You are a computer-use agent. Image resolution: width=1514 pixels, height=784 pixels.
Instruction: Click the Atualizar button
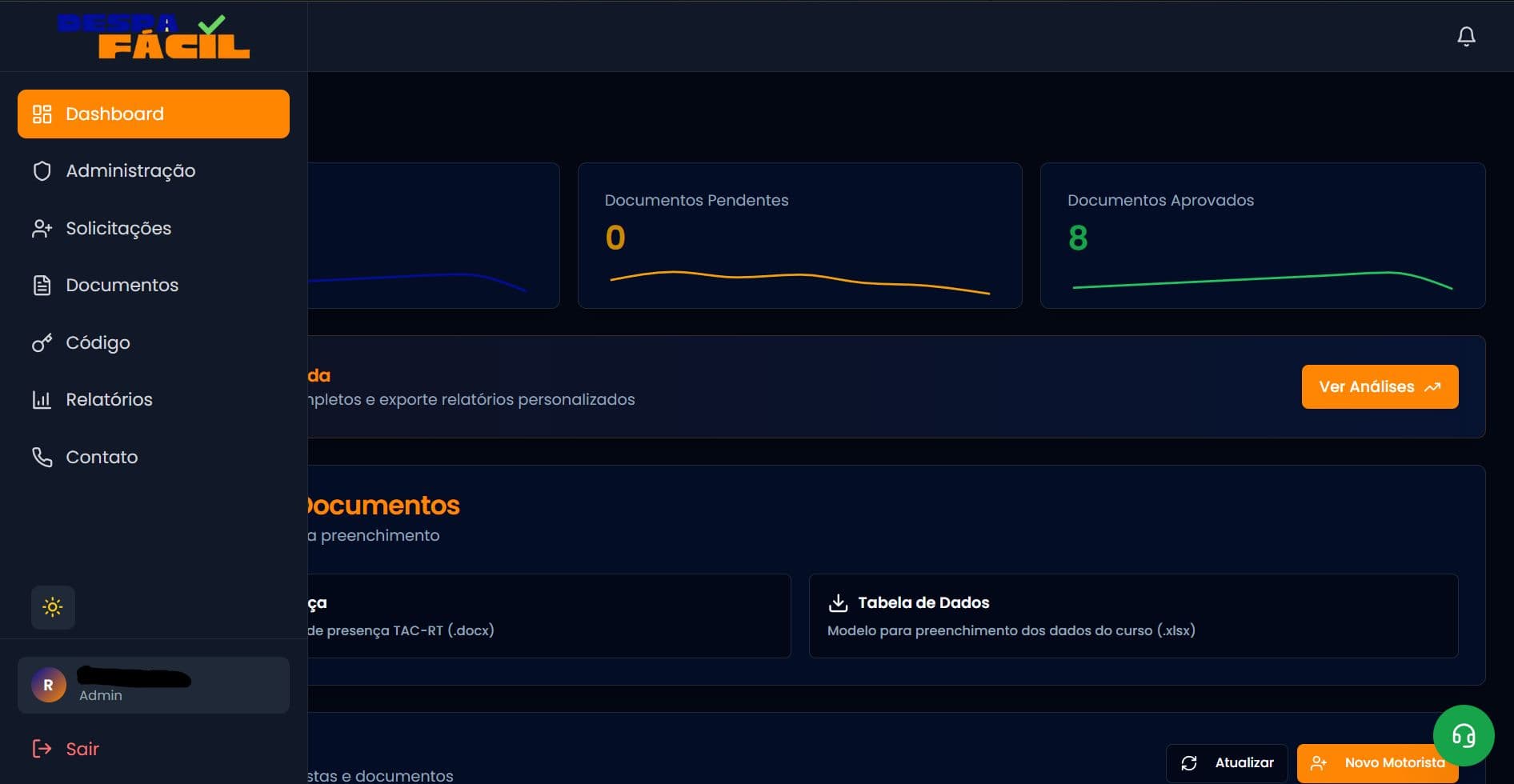[x=1226, y=763]
